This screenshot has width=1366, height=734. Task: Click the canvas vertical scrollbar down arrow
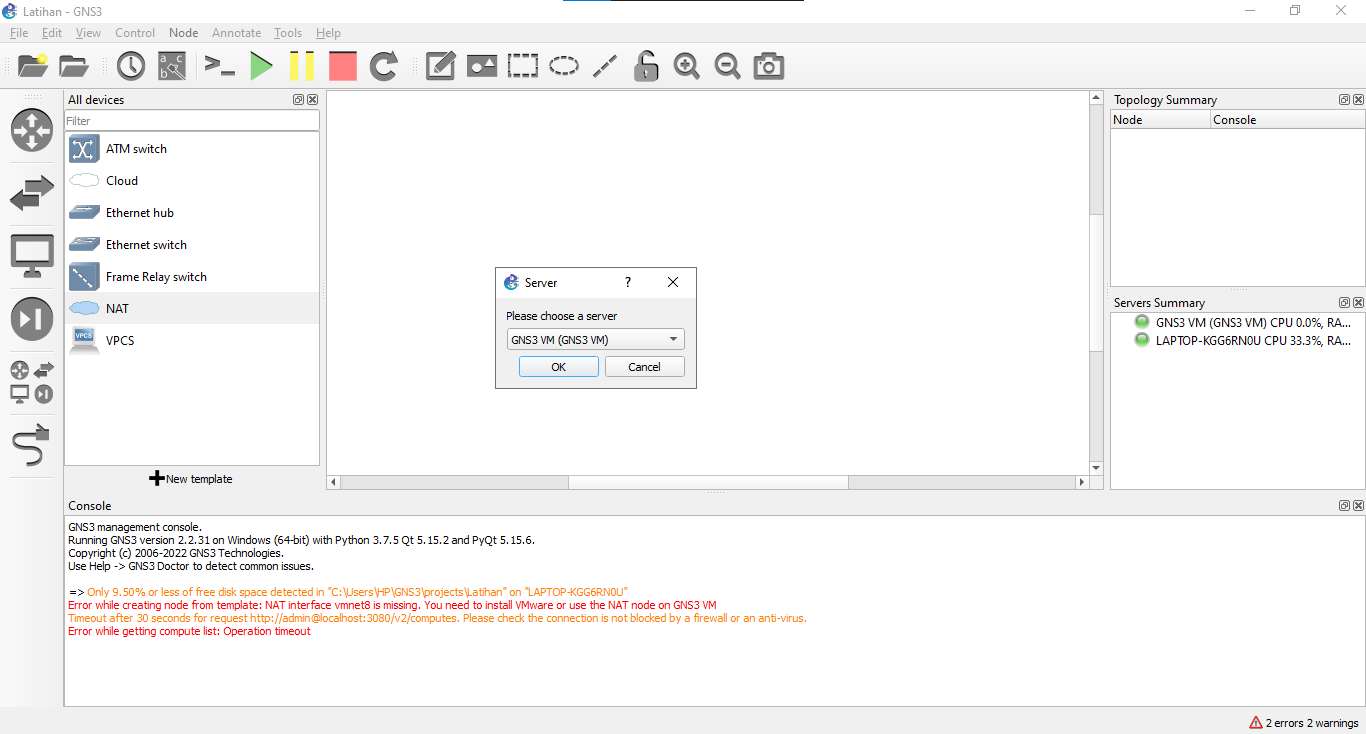pos(1096,468)
